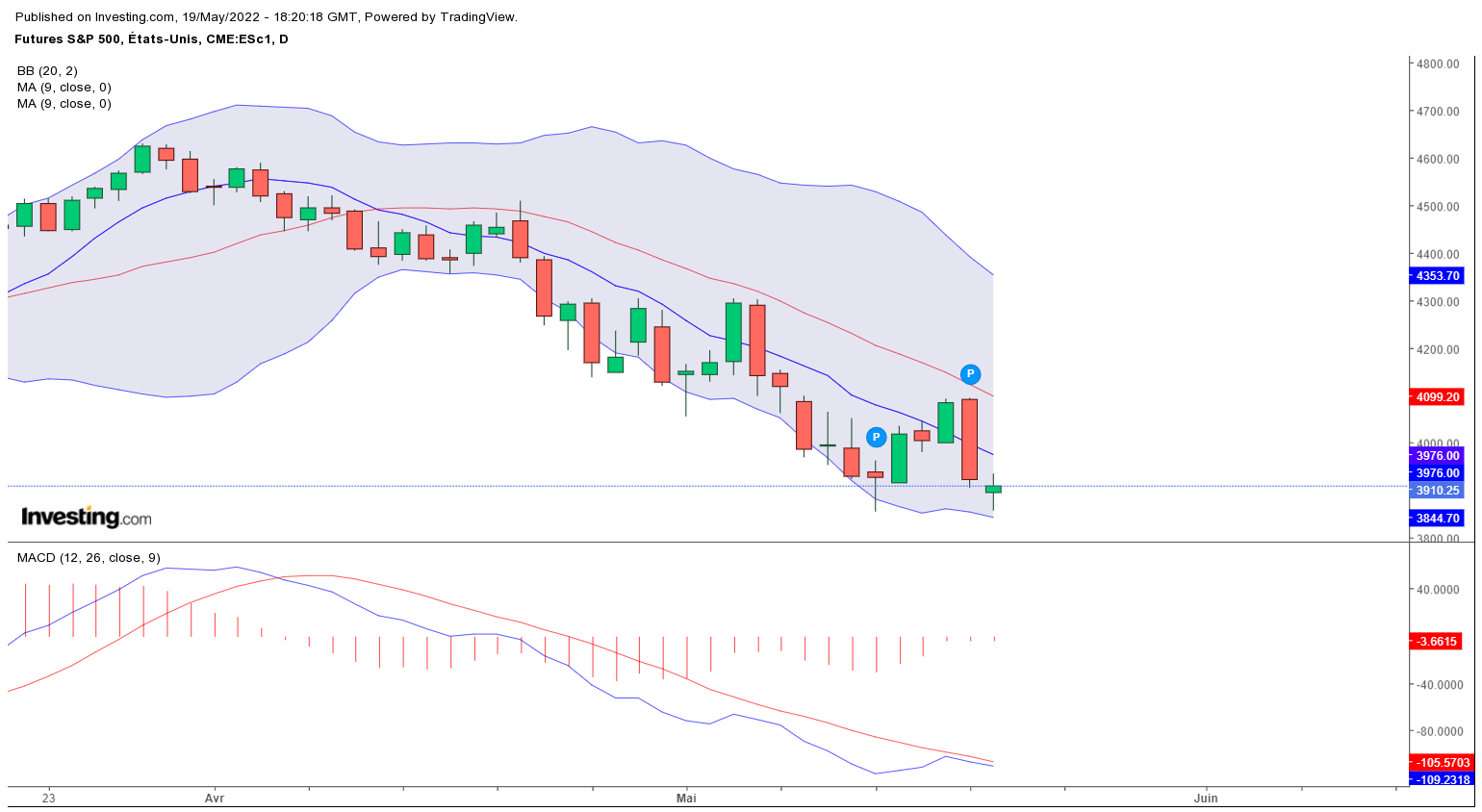Click the Futures S&P 500 chart title

pos(151,39)
